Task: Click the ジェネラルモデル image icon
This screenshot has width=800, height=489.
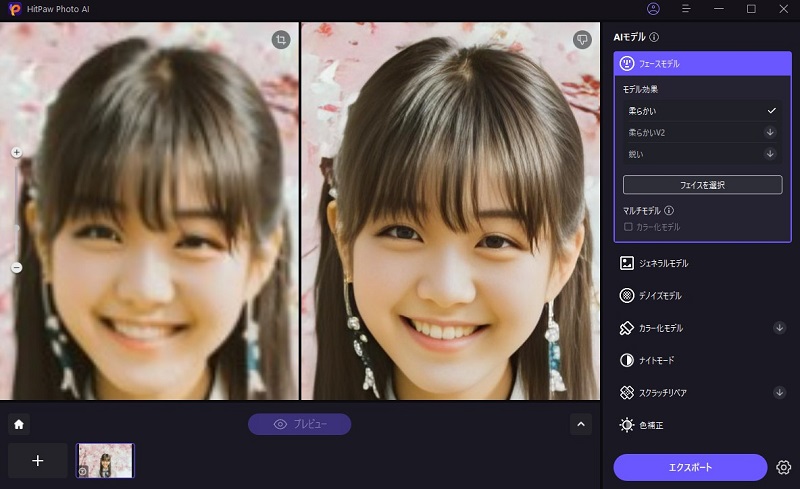Action: pyautogui.click(x=627, y=263)
